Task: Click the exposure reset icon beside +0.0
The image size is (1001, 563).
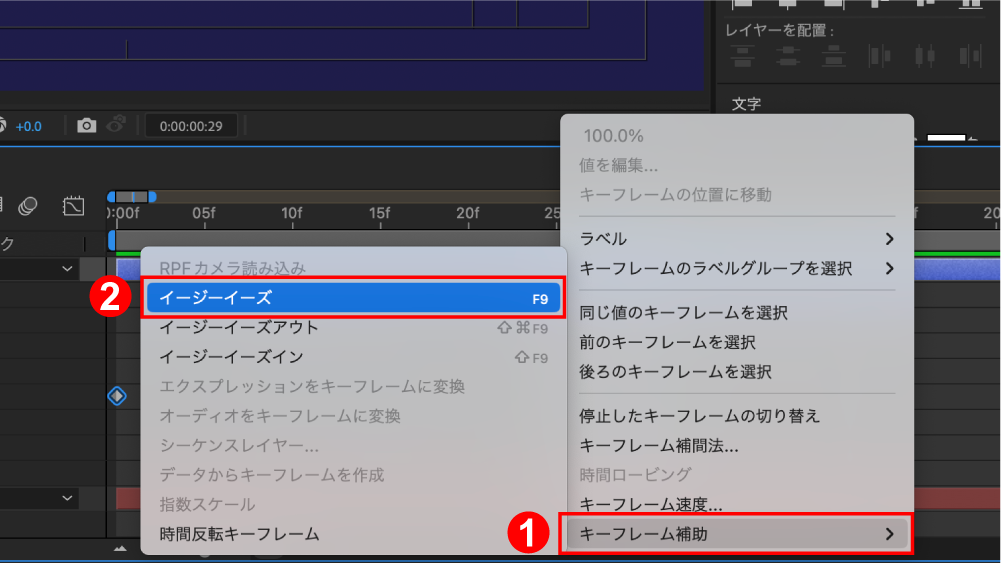Action: pos(2,125)
